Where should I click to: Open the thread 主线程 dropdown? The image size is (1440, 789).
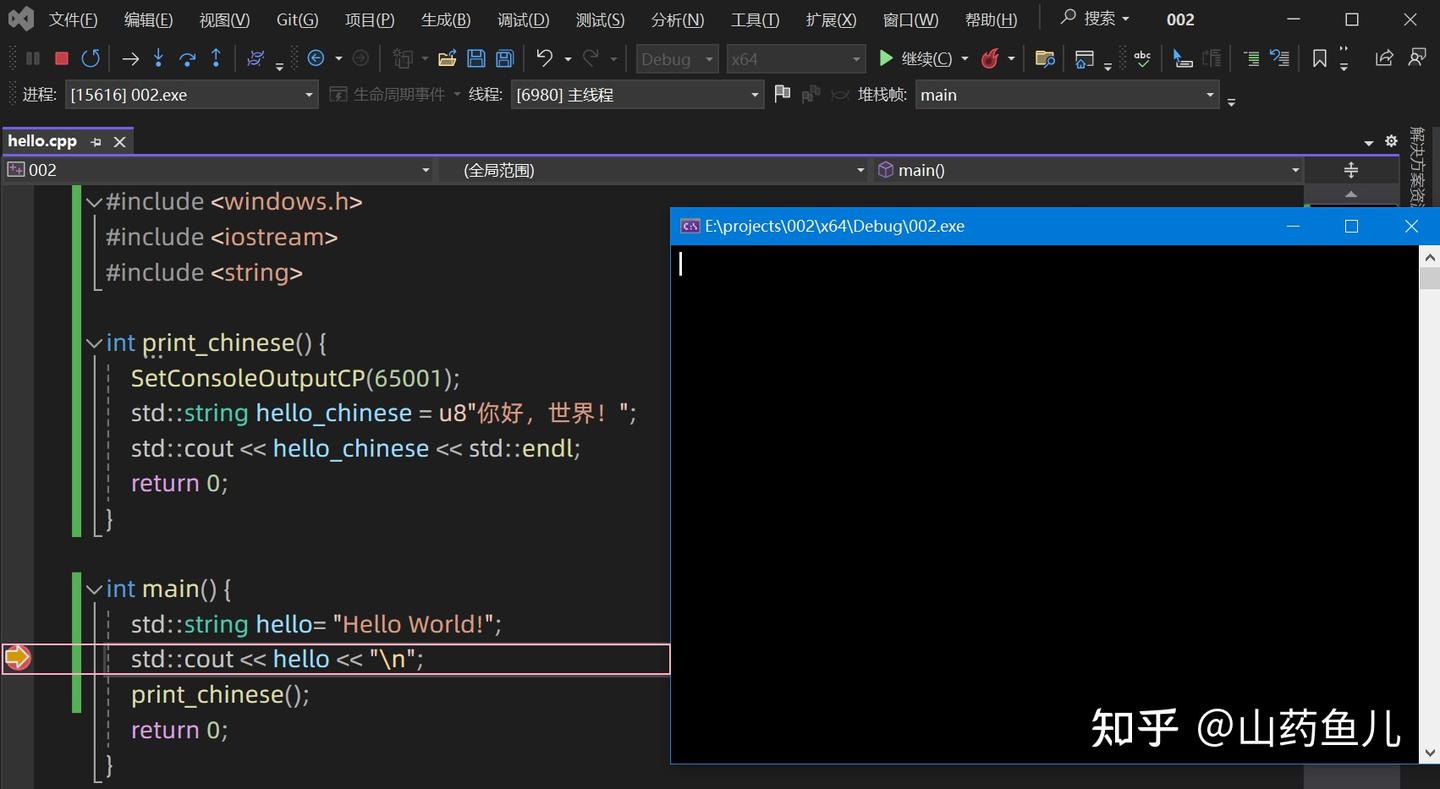pos(637,95)
